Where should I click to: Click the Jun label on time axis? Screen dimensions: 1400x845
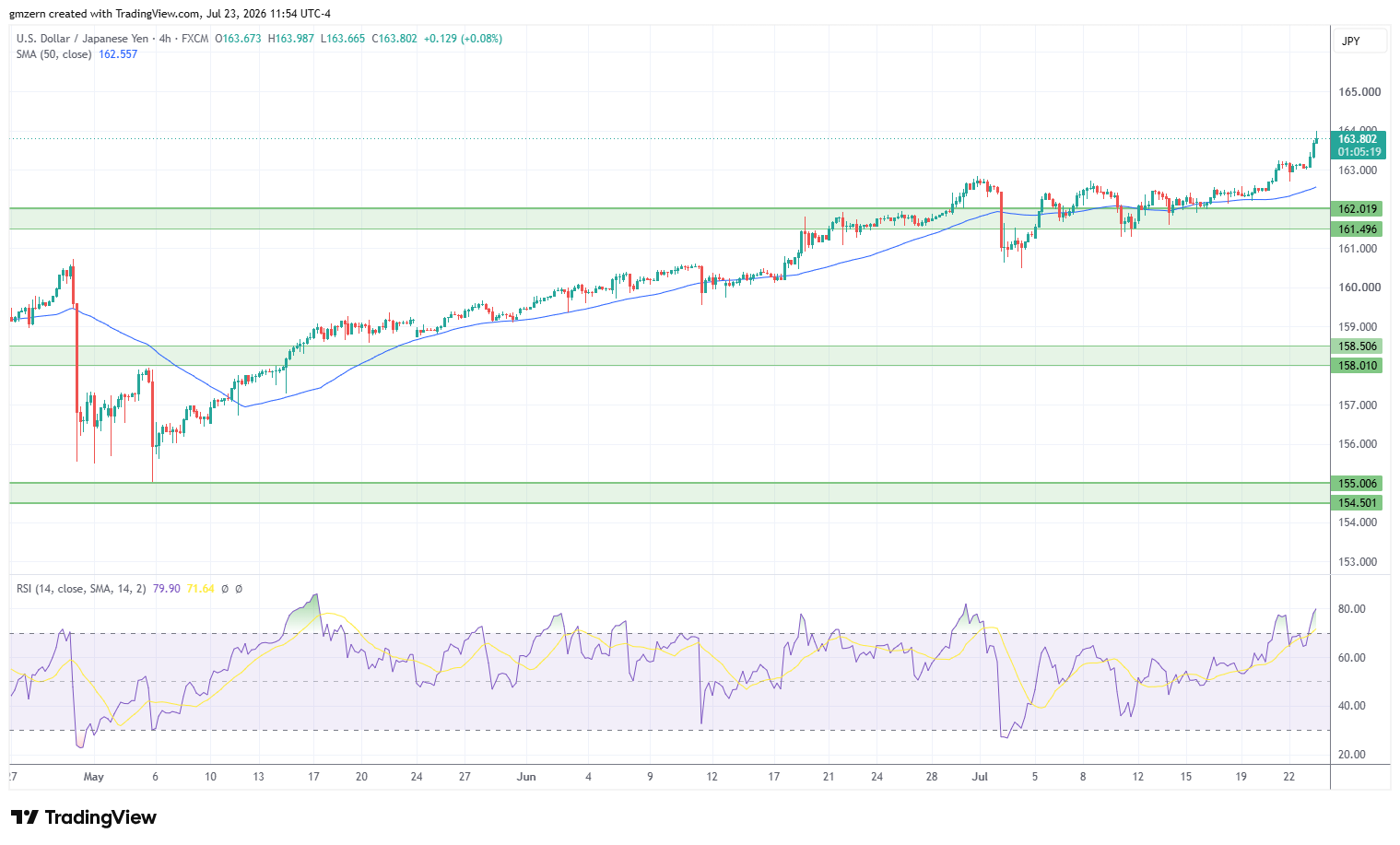[526, 777]
